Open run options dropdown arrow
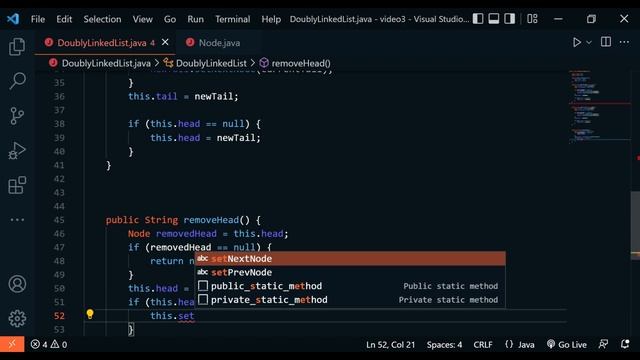Screen dimensions: 640x360 pos(589,42)
